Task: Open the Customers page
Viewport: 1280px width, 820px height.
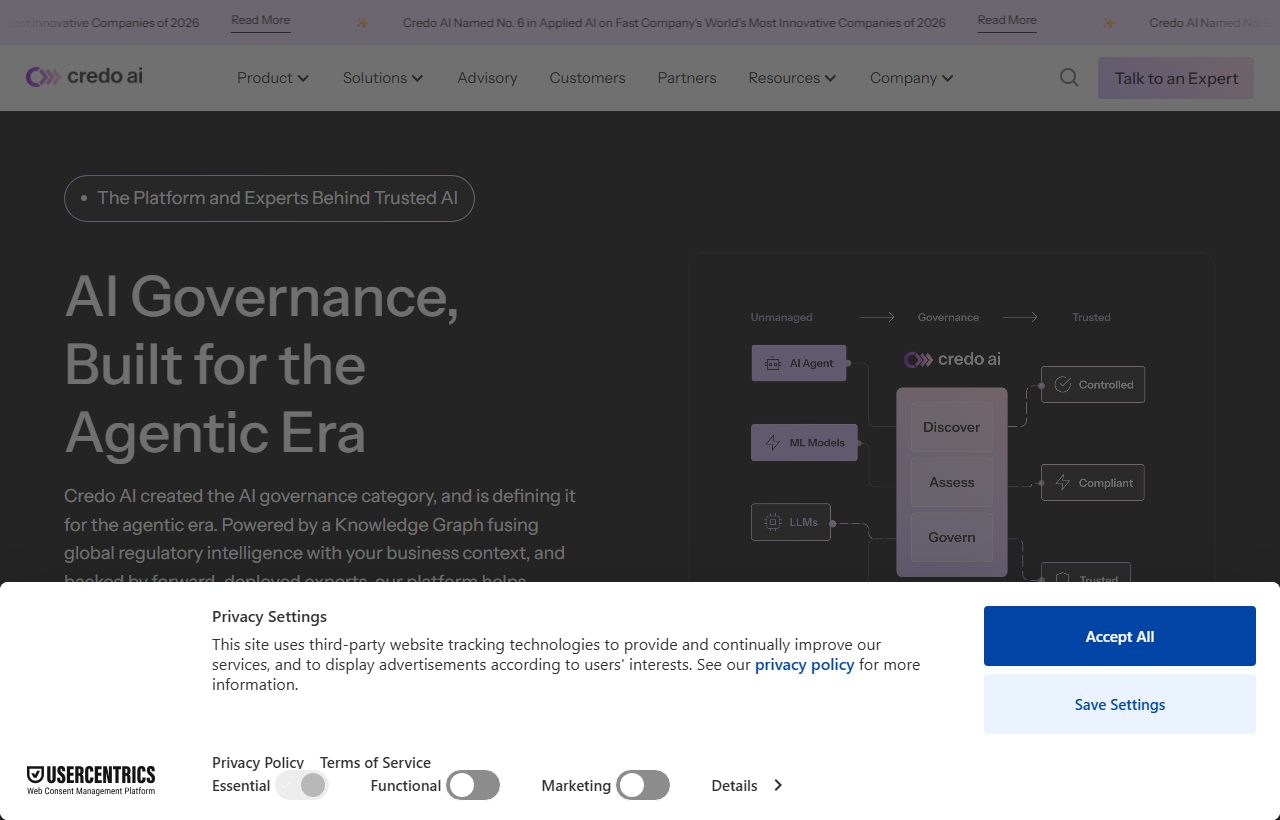Action: point(587,78)
